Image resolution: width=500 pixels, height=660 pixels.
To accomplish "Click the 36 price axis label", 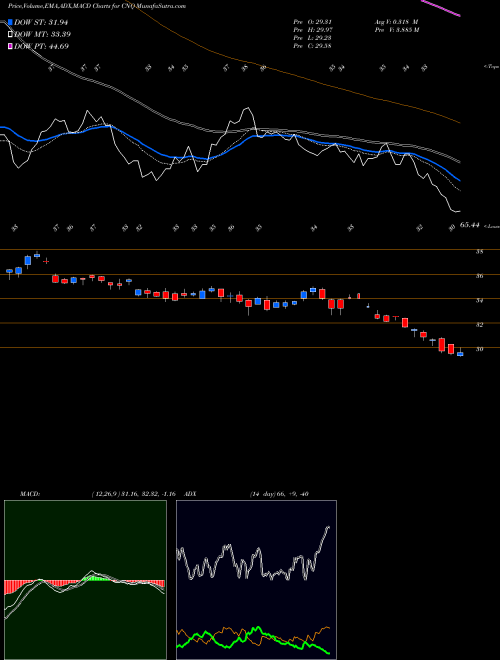I will pyautogui.click(x=479, y=276).
